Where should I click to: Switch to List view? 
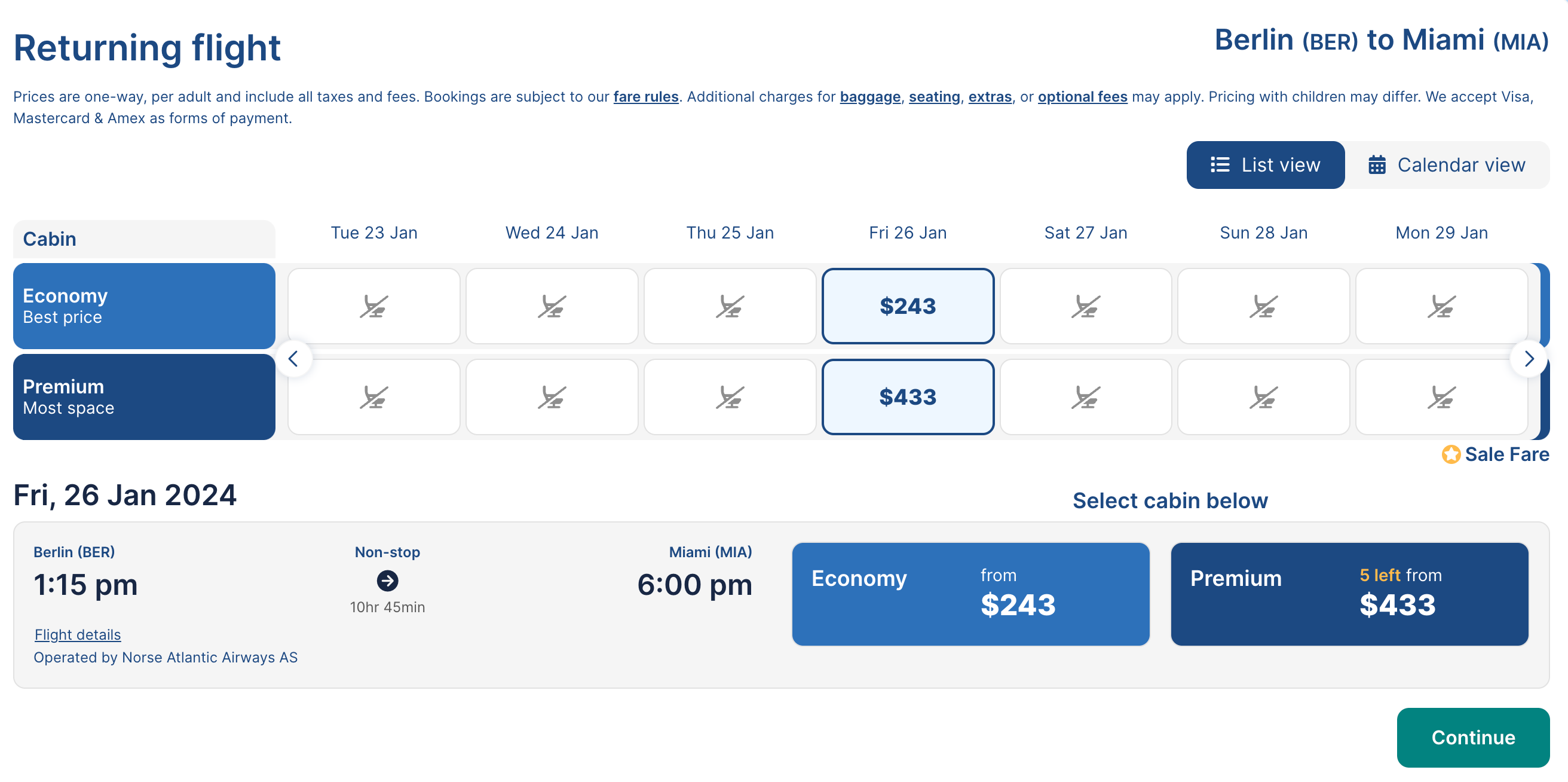tap(1266, 165)
